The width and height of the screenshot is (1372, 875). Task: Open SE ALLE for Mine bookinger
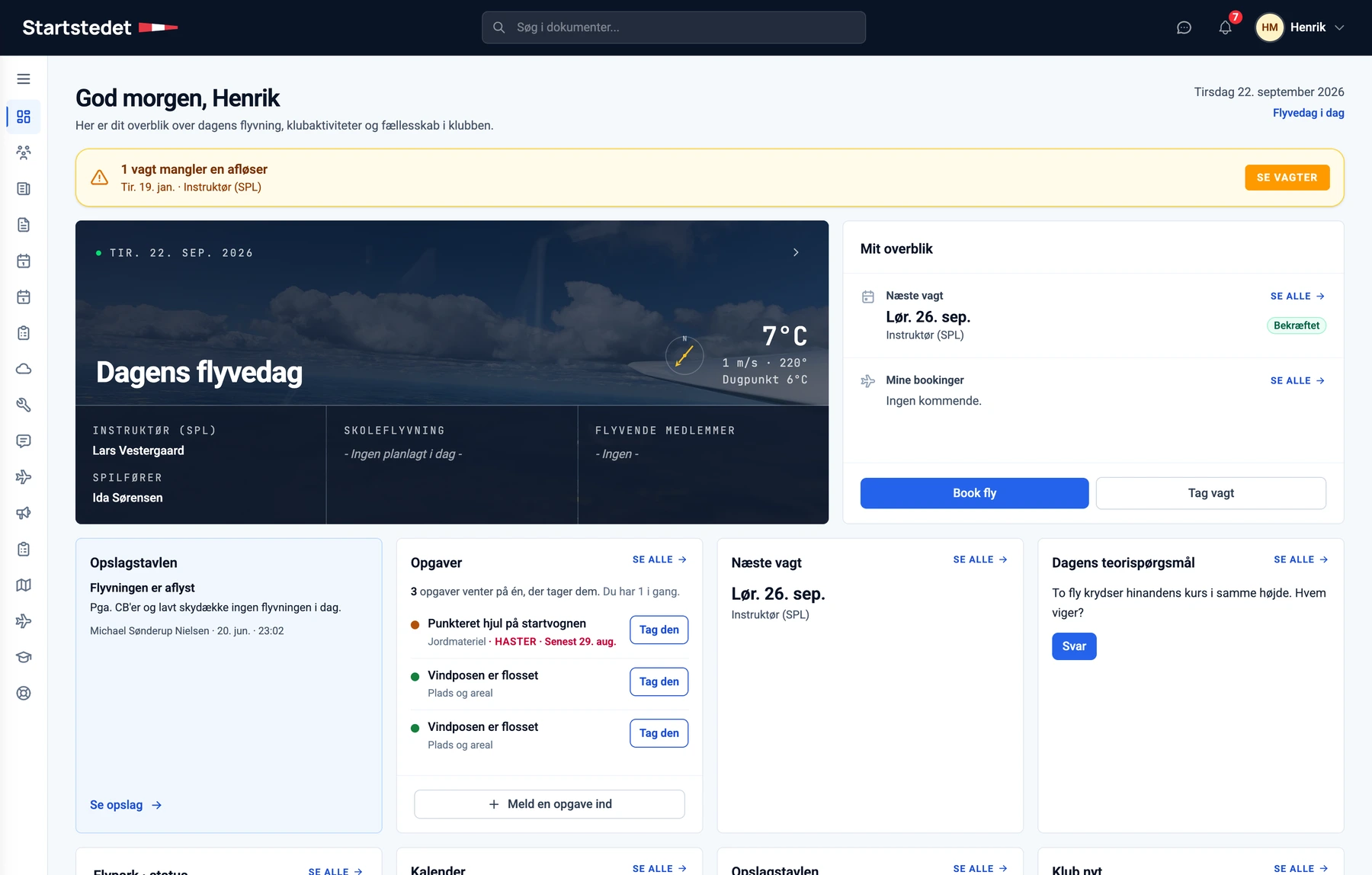coord(1297,381)
